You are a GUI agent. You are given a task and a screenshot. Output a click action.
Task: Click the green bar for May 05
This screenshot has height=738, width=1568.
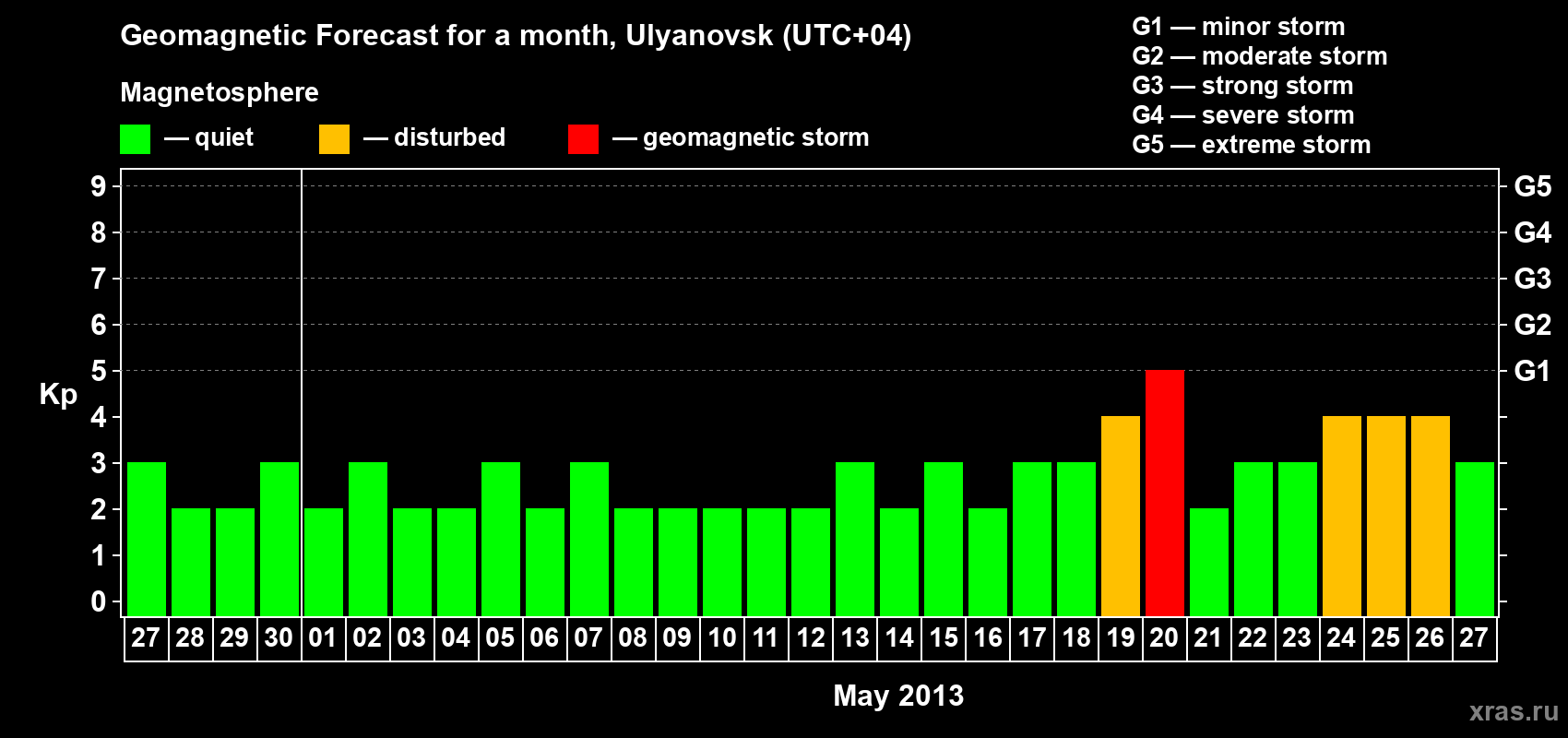coord(501,540)
